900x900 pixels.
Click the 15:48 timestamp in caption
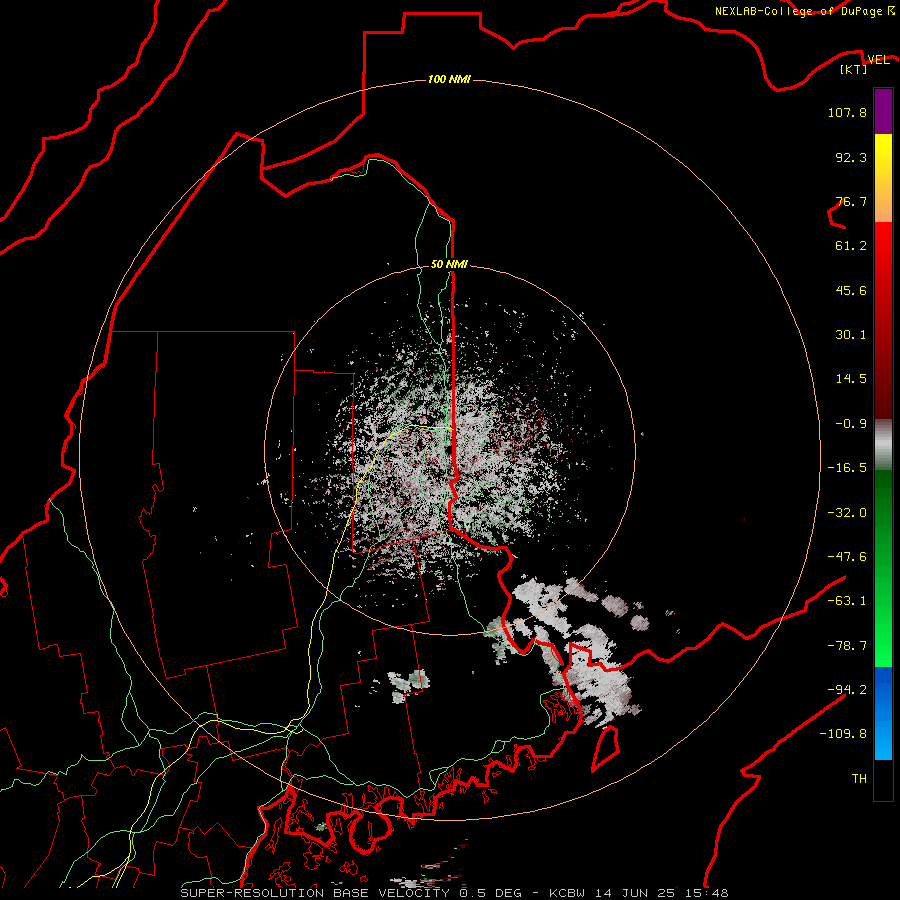click(705, 893)
